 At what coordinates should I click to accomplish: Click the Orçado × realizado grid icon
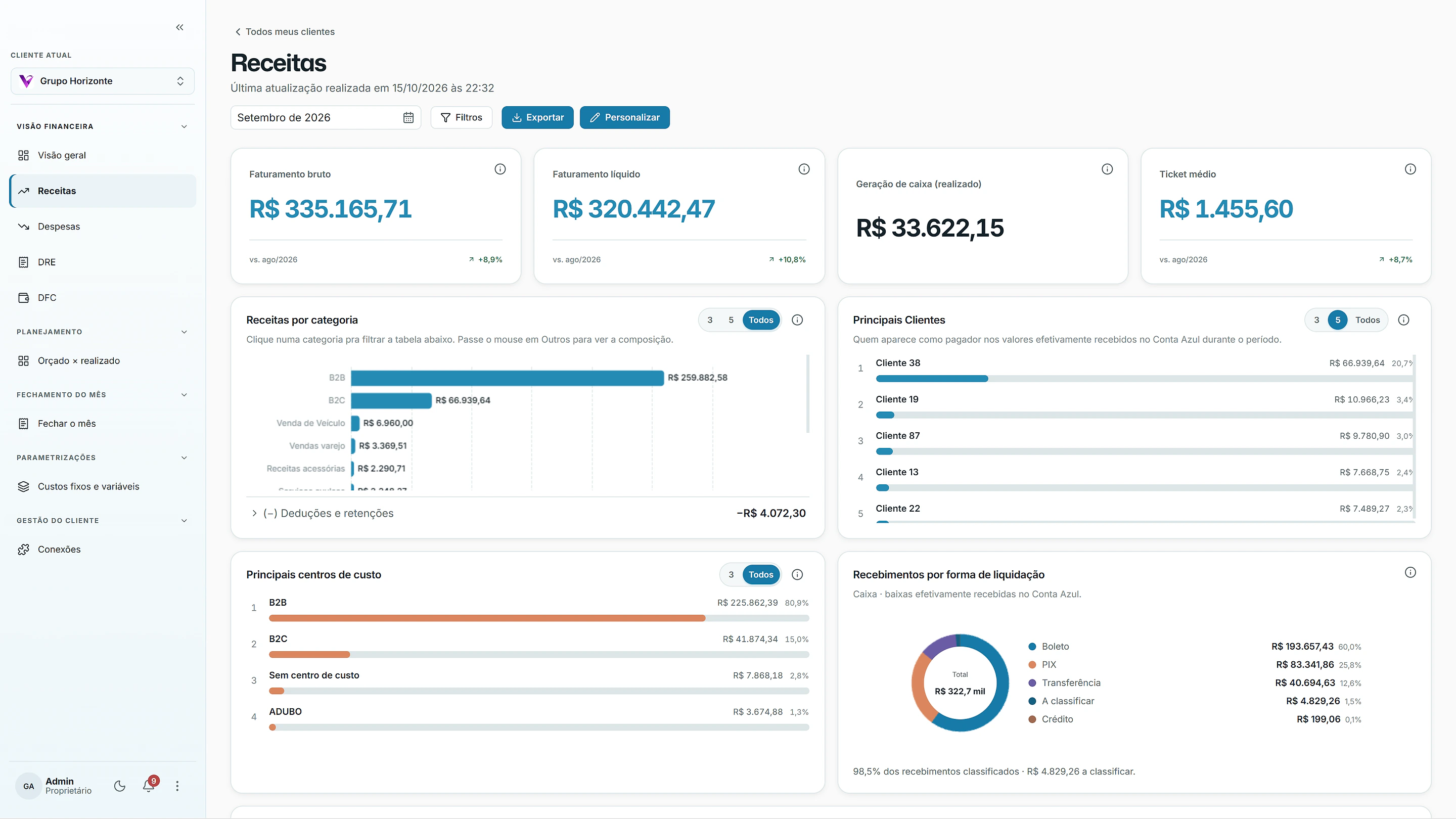tap(23, 360)
